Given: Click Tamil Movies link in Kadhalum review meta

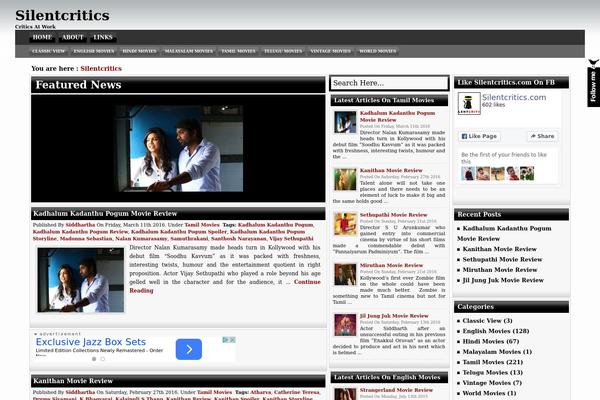Looking at the screenshot, I should point(202,225).
